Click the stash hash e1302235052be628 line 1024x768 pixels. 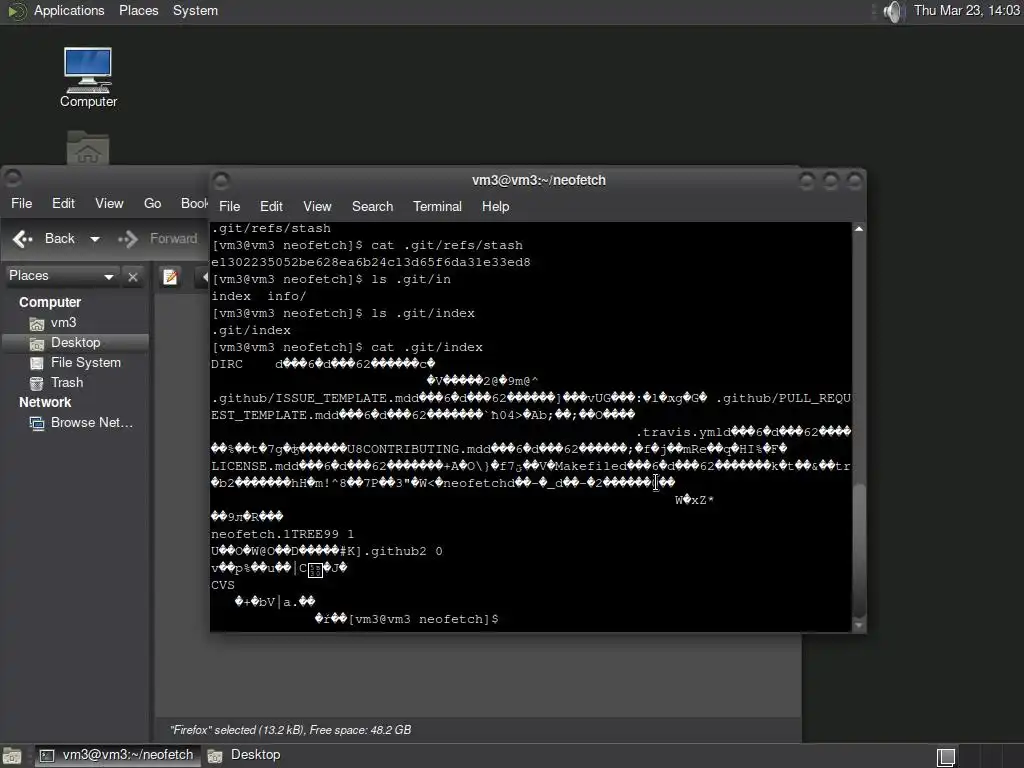(371, 263)
